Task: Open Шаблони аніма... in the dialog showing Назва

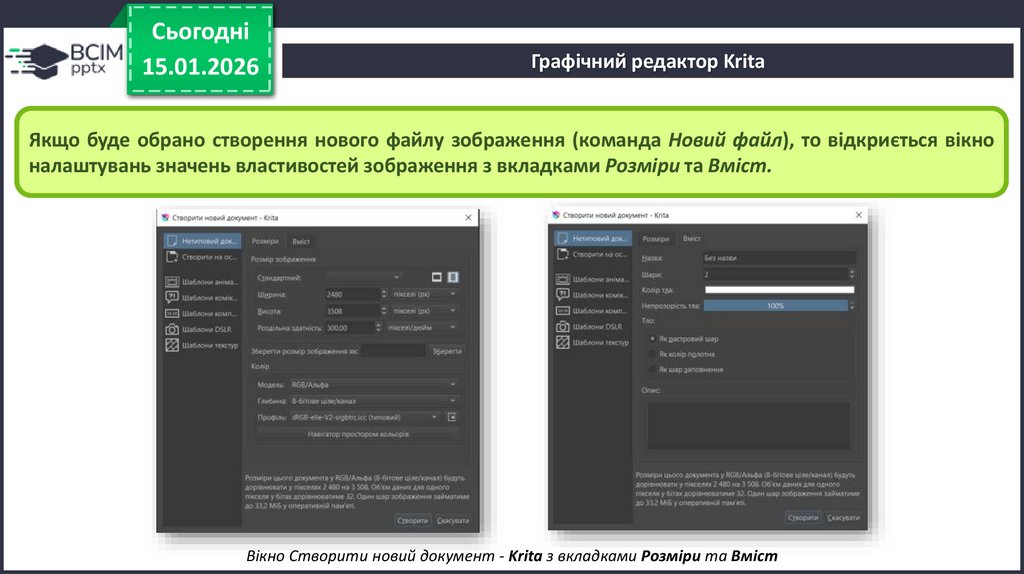Action: click(x=593, y=279)
